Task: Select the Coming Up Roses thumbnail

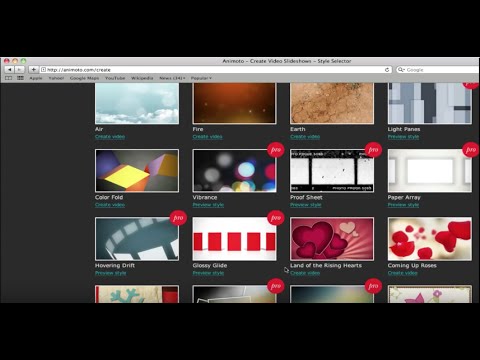Action: [x=430, y=239]
